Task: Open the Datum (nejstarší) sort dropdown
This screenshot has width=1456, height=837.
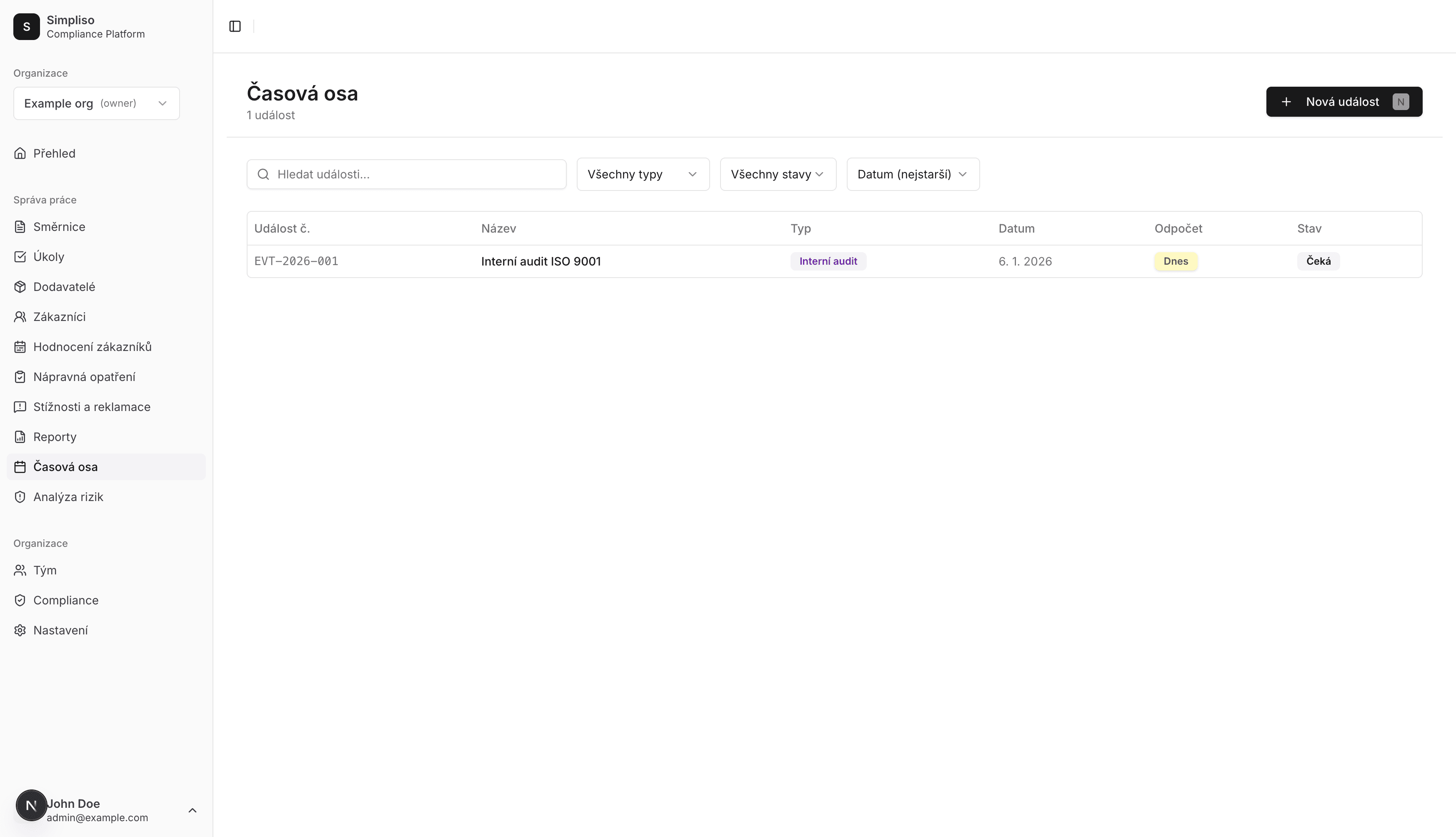Action: point(913,174)
